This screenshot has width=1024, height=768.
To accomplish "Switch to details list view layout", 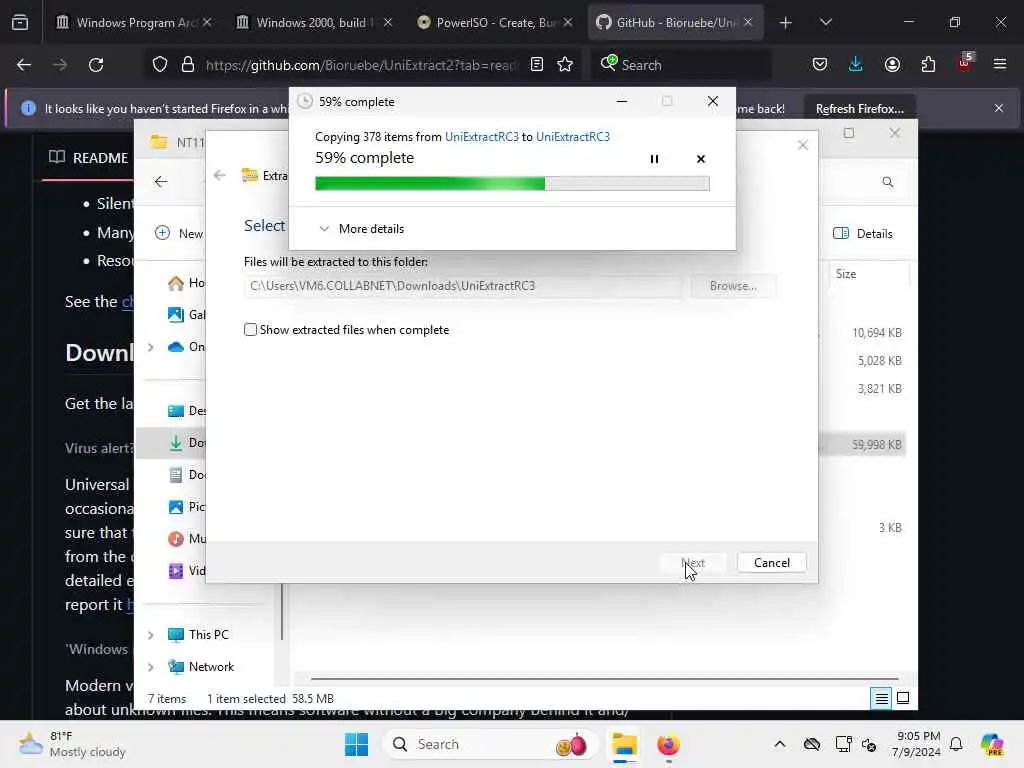I will [881, 698].
